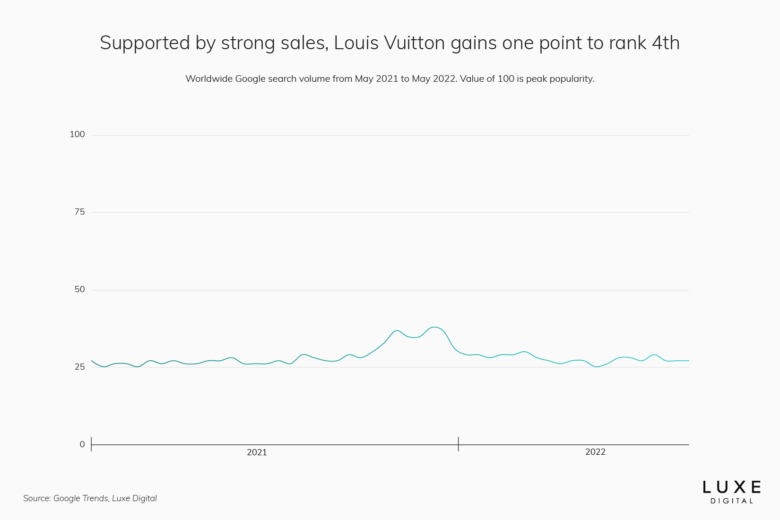This screenshot has height=520, width=780.
Task: Click the 25 label on the y-axis
Action: pyautogui.click(x=79, y=367)
